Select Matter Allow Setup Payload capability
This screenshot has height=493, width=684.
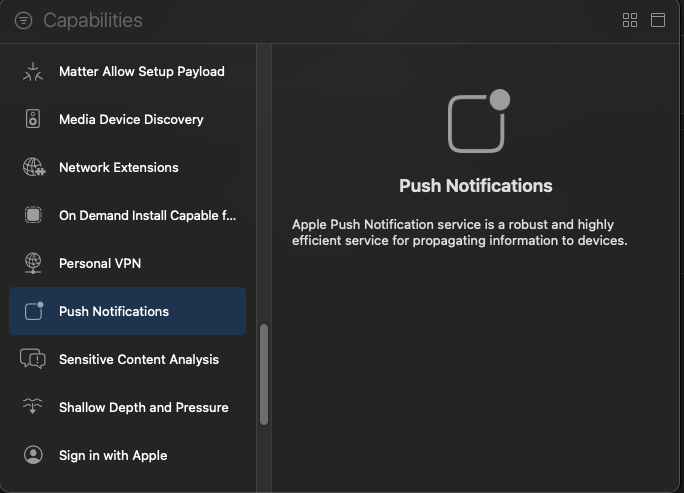tap(127, 72)
